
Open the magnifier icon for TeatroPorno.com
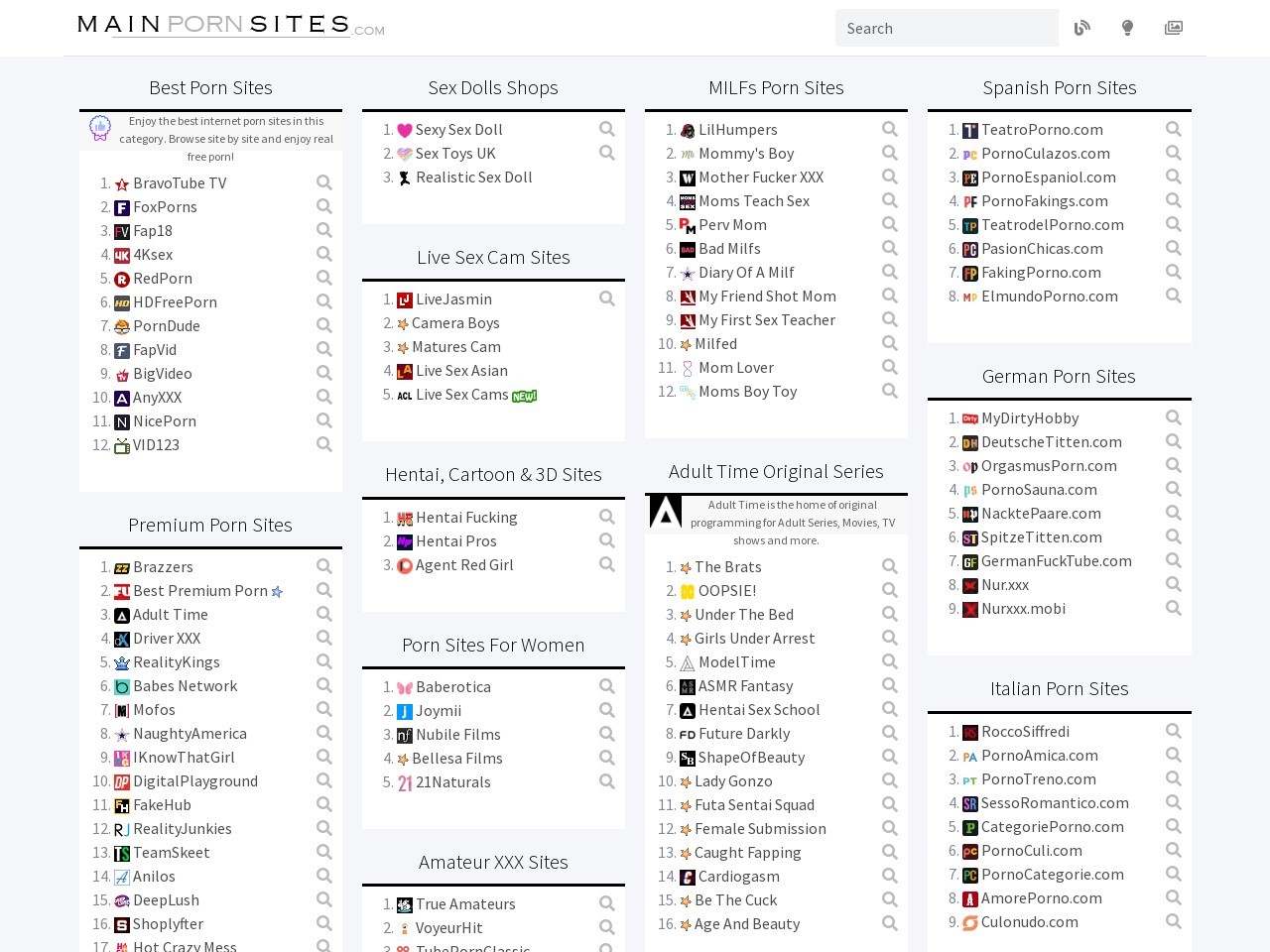point(1174,129)
